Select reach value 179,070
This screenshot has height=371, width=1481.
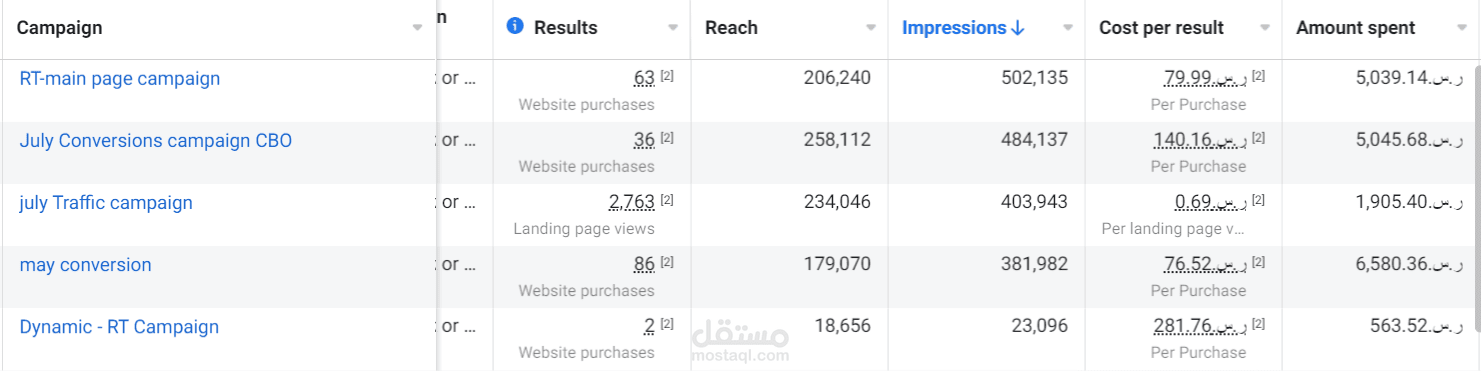click(838, 264)
